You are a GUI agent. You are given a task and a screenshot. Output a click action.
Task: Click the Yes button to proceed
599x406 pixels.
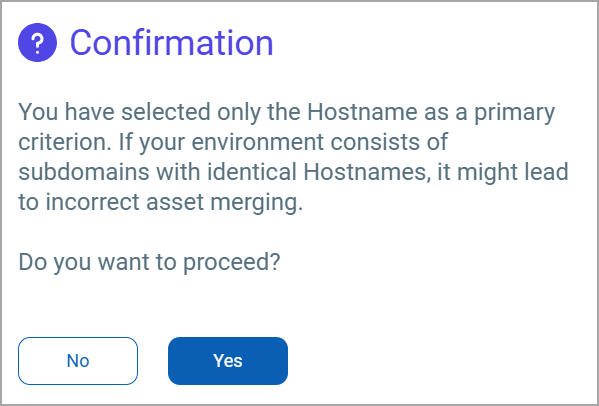[x=228, y=361]
